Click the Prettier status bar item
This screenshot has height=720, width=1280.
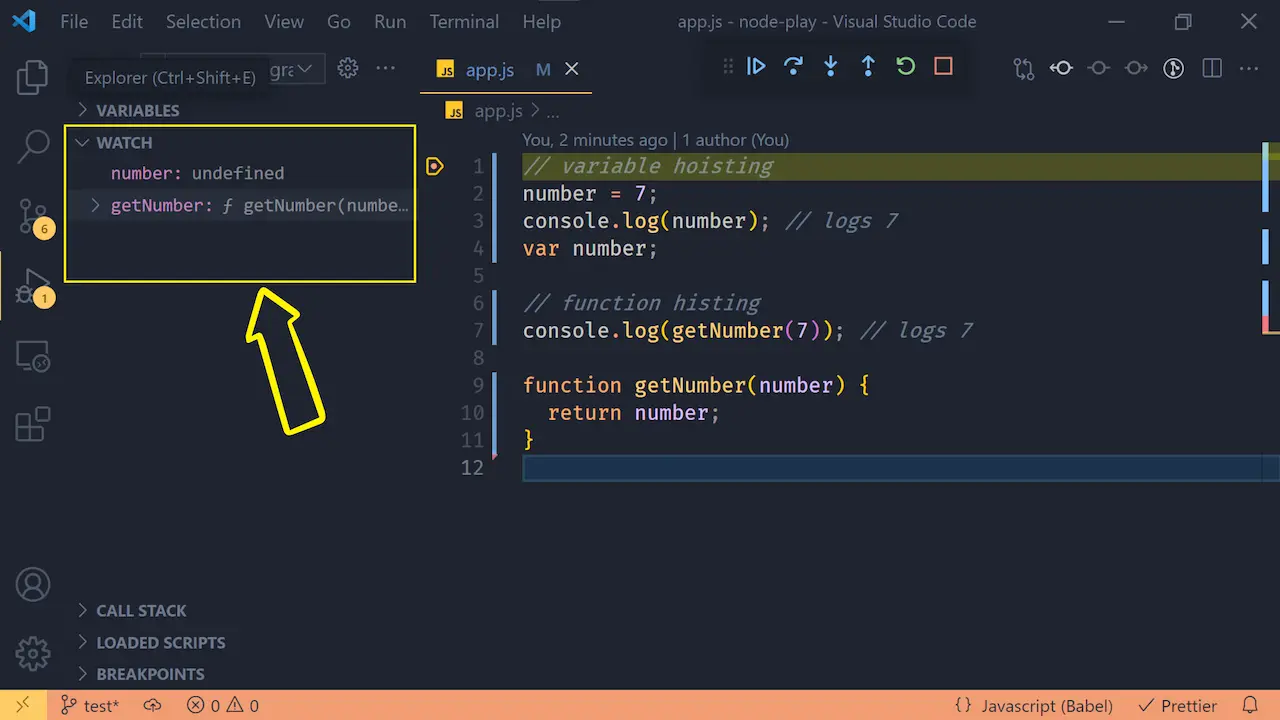[1178, 705]
